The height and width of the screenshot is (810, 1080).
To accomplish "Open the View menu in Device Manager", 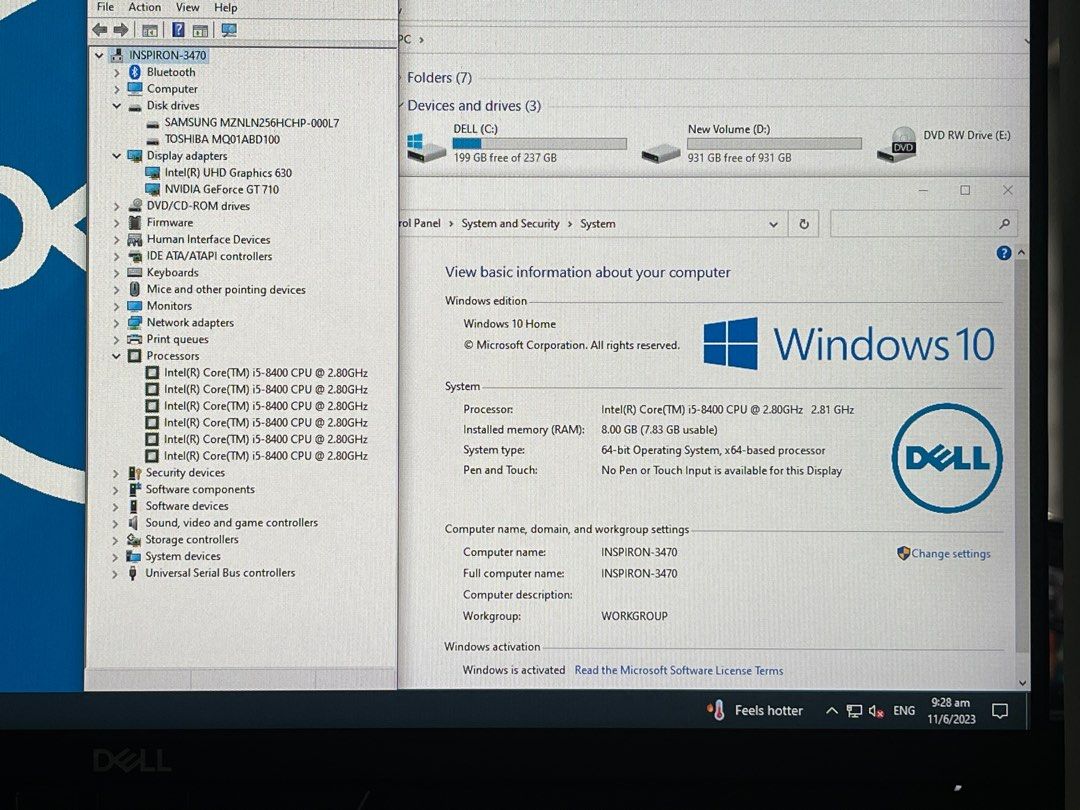I will (187, 7).
